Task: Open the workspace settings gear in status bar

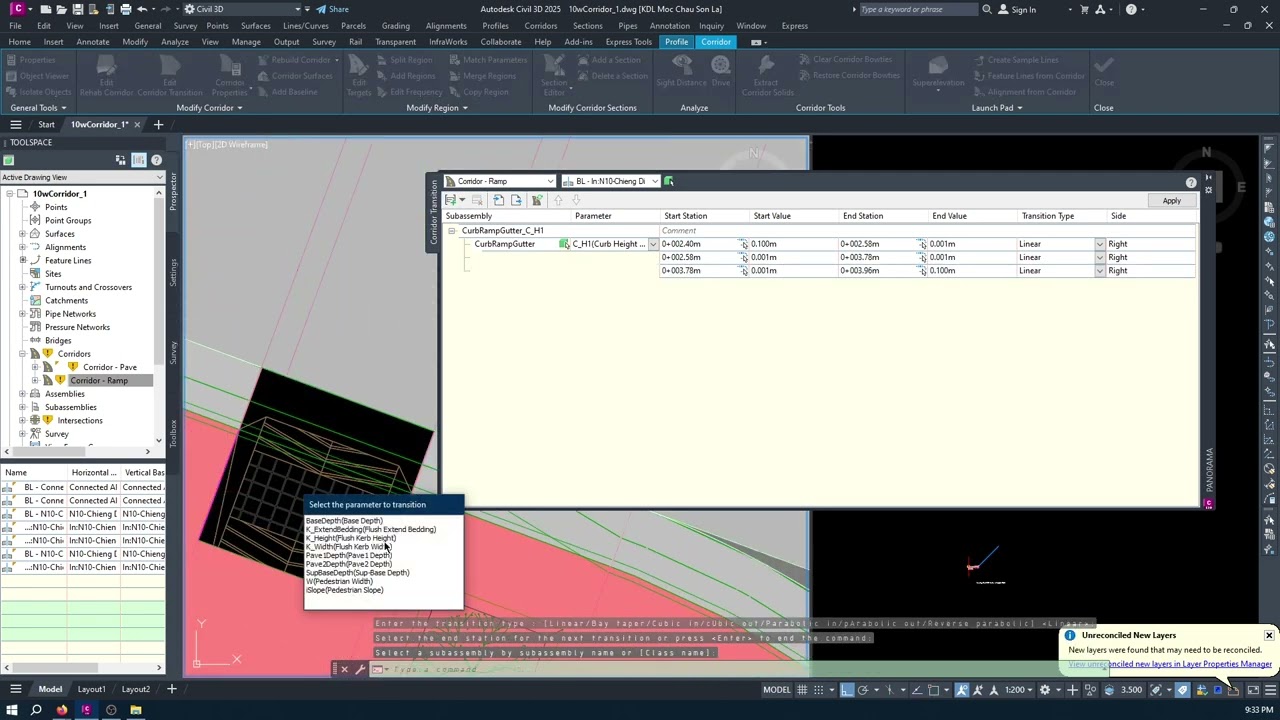Action: click(x=1045, y=689)
